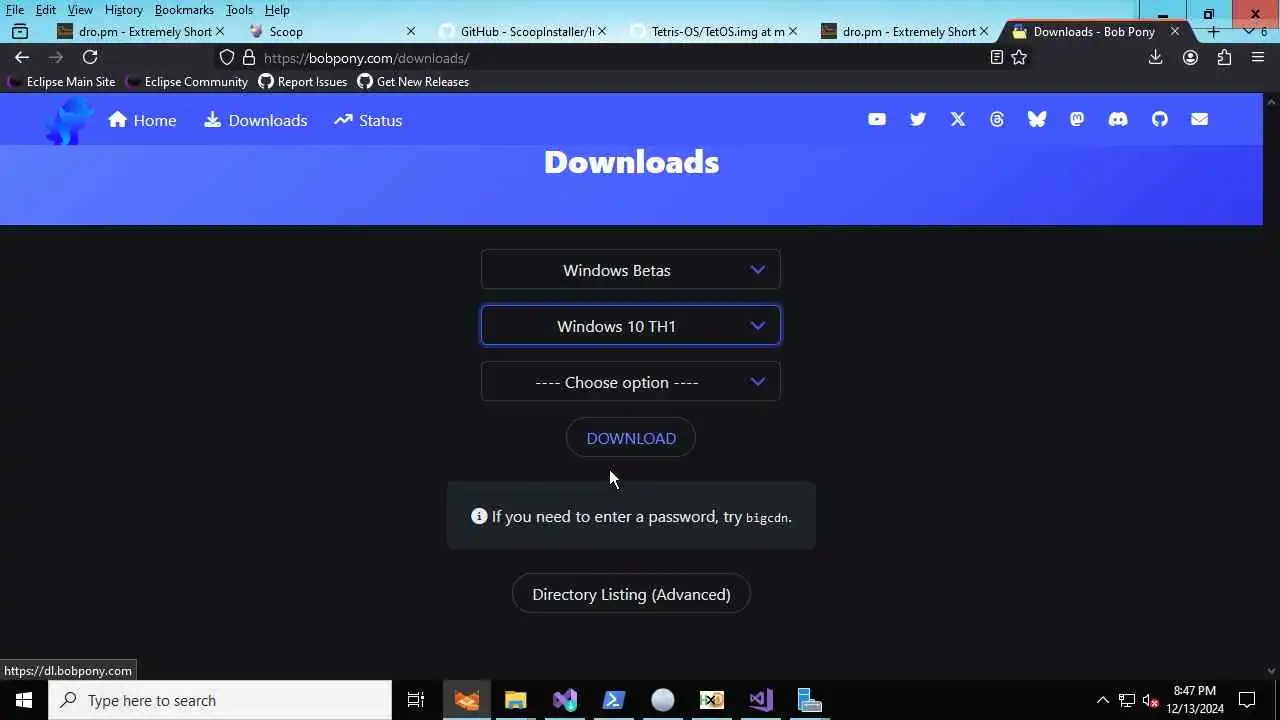Close the Tetris-OS tab
1280x720 pixels.
coord(793,31)
